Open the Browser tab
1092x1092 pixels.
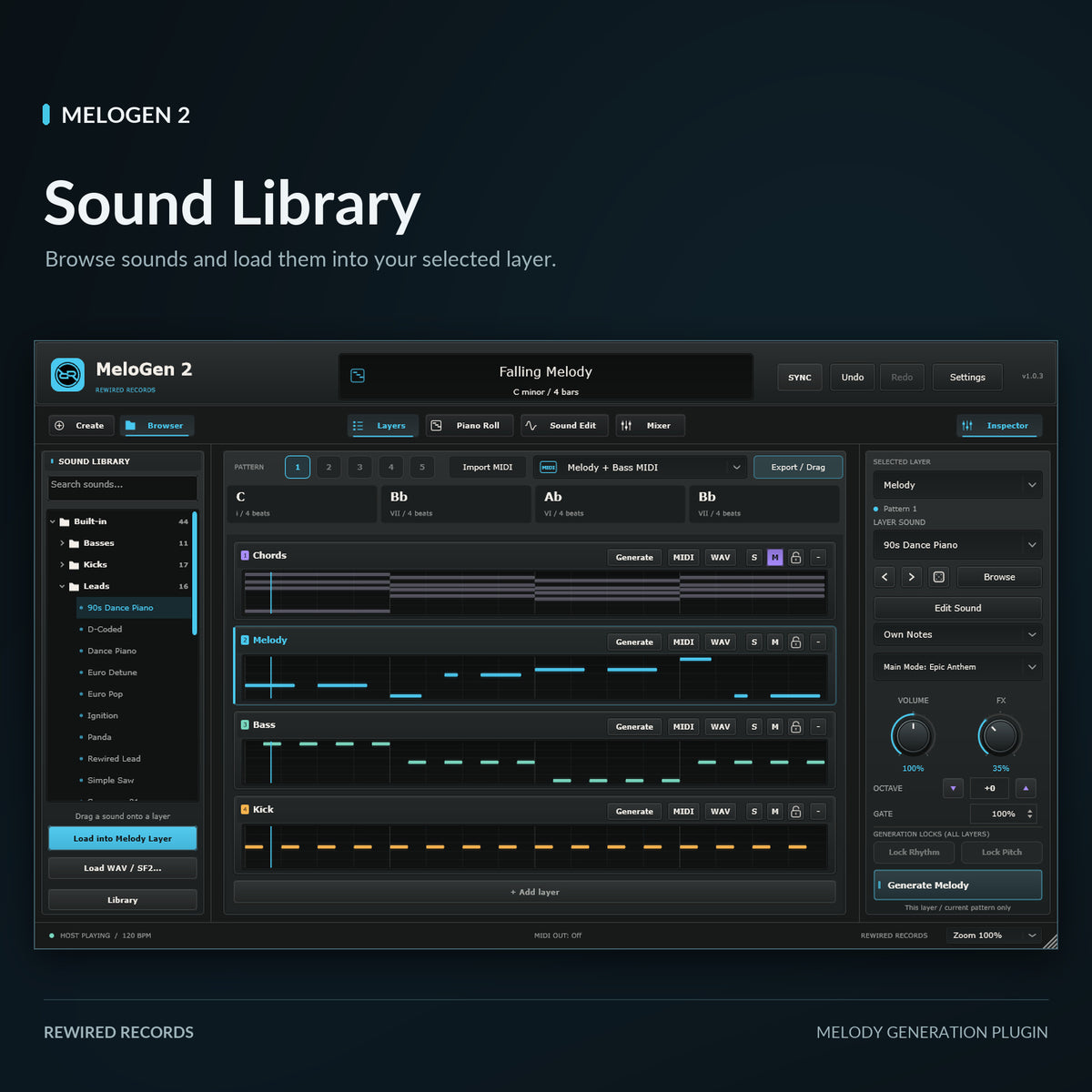click(x=157, y=426)
